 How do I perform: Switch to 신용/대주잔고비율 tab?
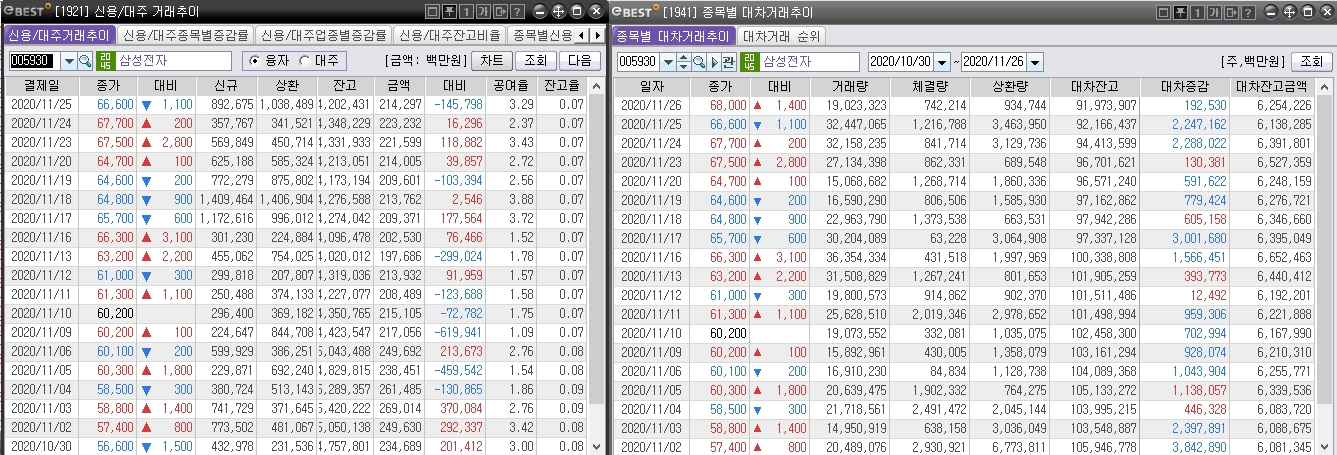(449, 35)
